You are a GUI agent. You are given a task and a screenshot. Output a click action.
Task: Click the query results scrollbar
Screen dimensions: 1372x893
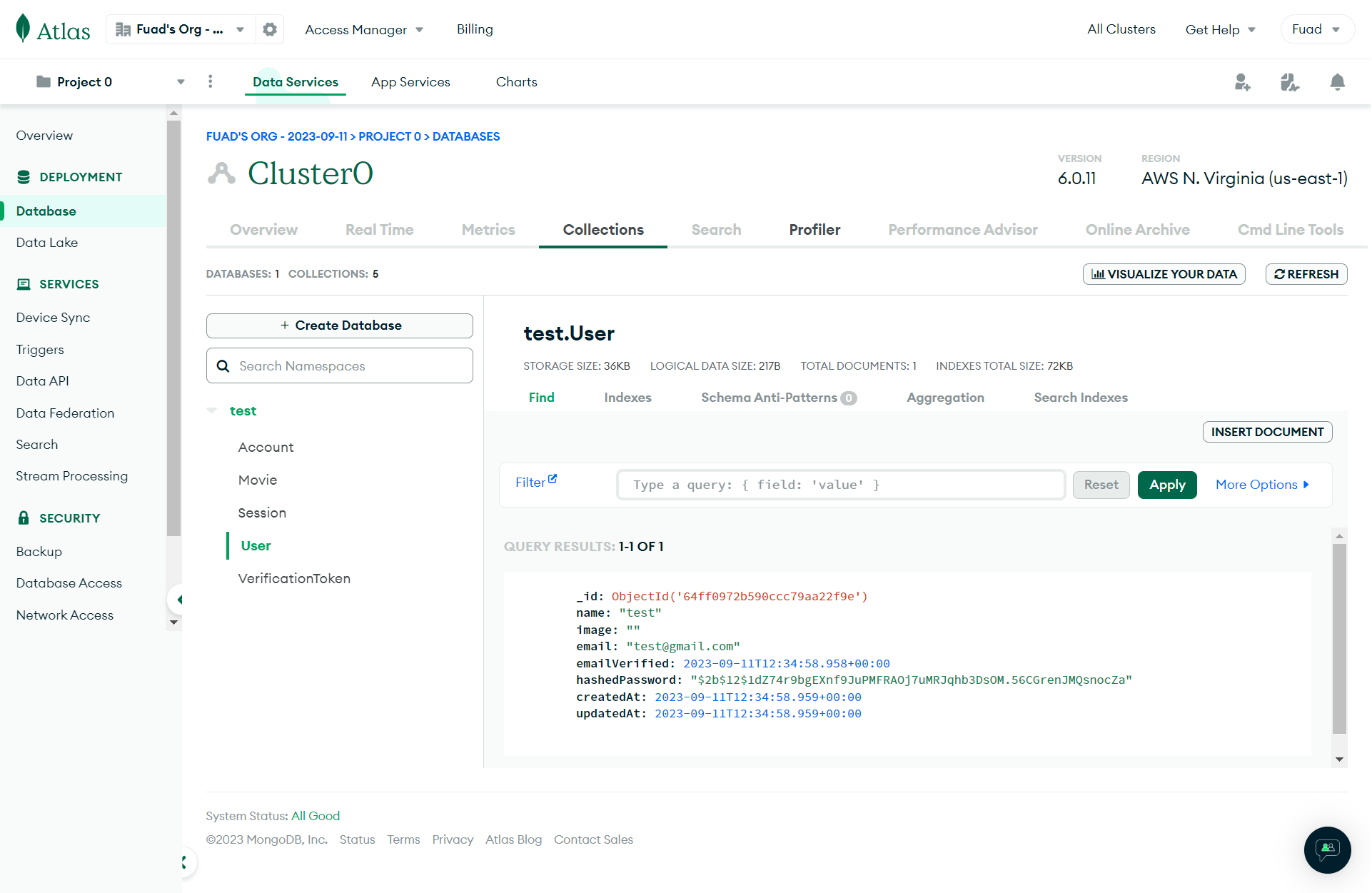[x=1339, y=639]
